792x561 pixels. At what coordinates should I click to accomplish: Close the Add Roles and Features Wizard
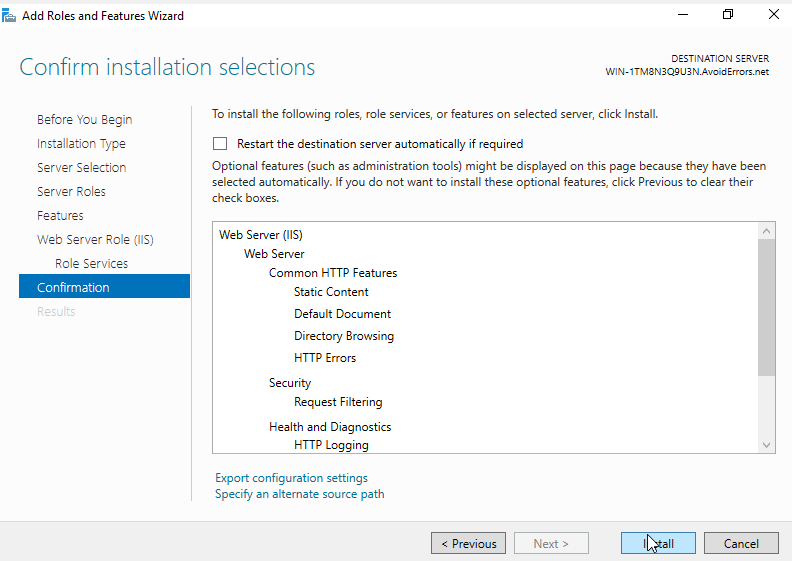[773, 15]
